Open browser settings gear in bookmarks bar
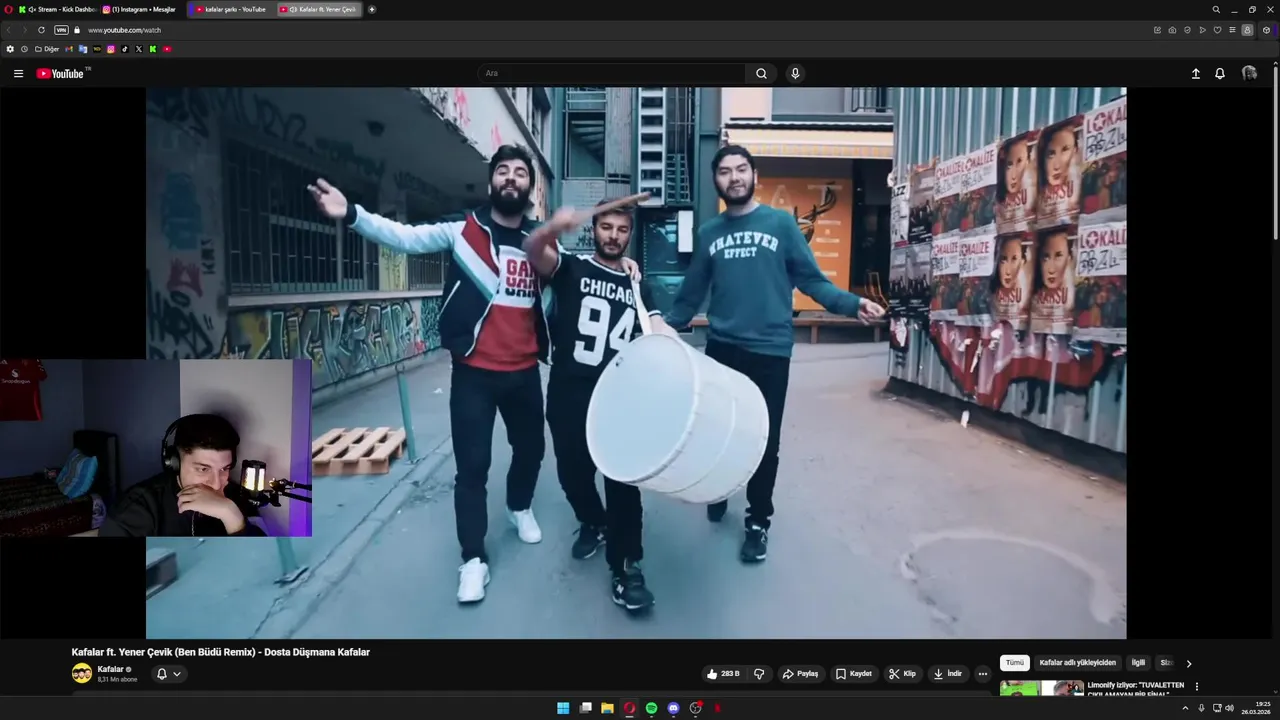The height and width of the screenshot is (720, 1280). 10,49
